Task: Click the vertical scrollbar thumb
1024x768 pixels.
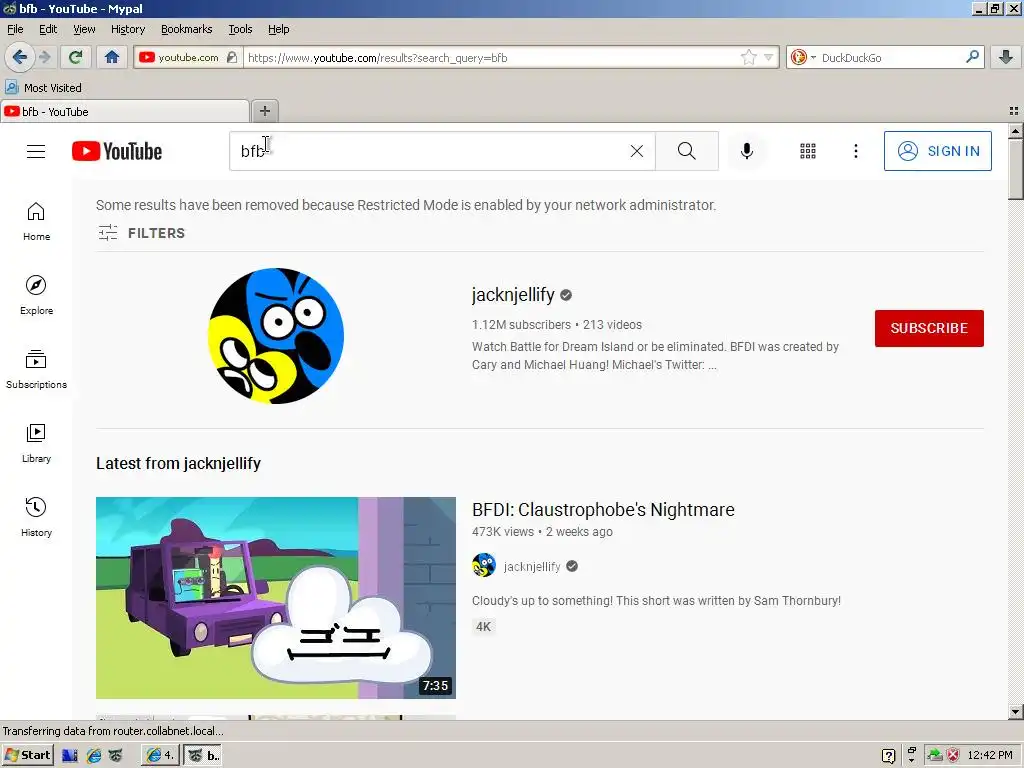Action: pos(1016,169)
